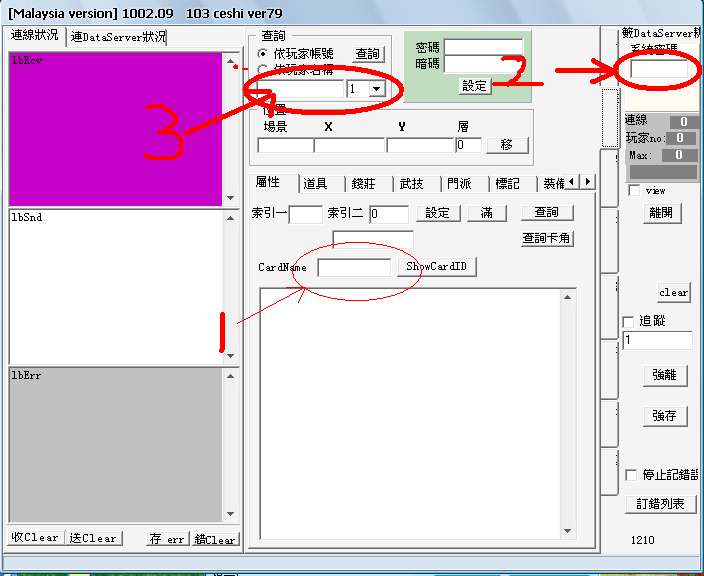Screen dimensions: 704x576
Task: Click the lbRcv list scroll-up arrow
Action: (x=231, y=60)
